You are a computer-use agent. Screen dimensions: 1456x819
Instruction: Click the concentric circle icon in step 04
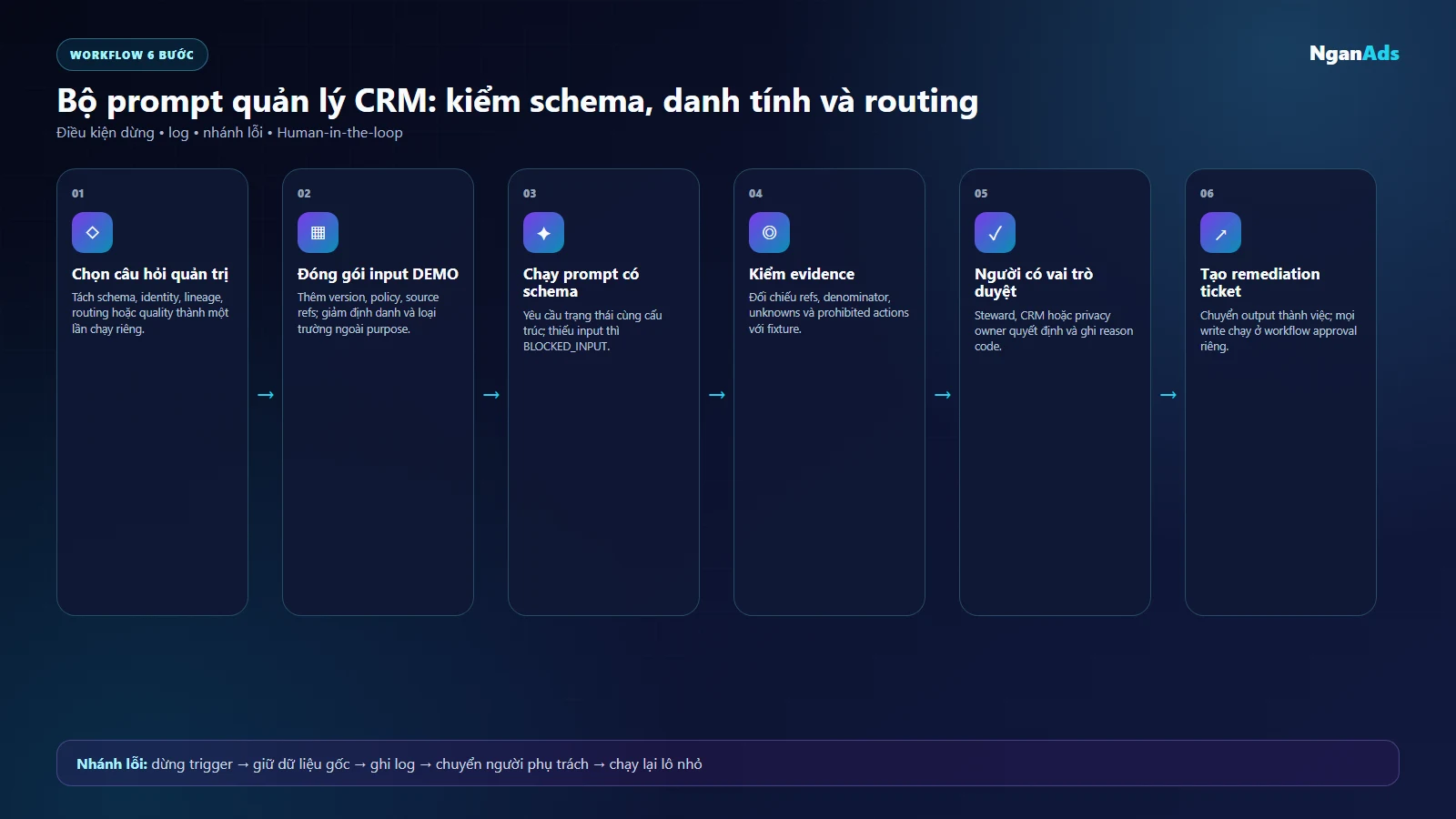pyautogui.click(x=769, y=233)
